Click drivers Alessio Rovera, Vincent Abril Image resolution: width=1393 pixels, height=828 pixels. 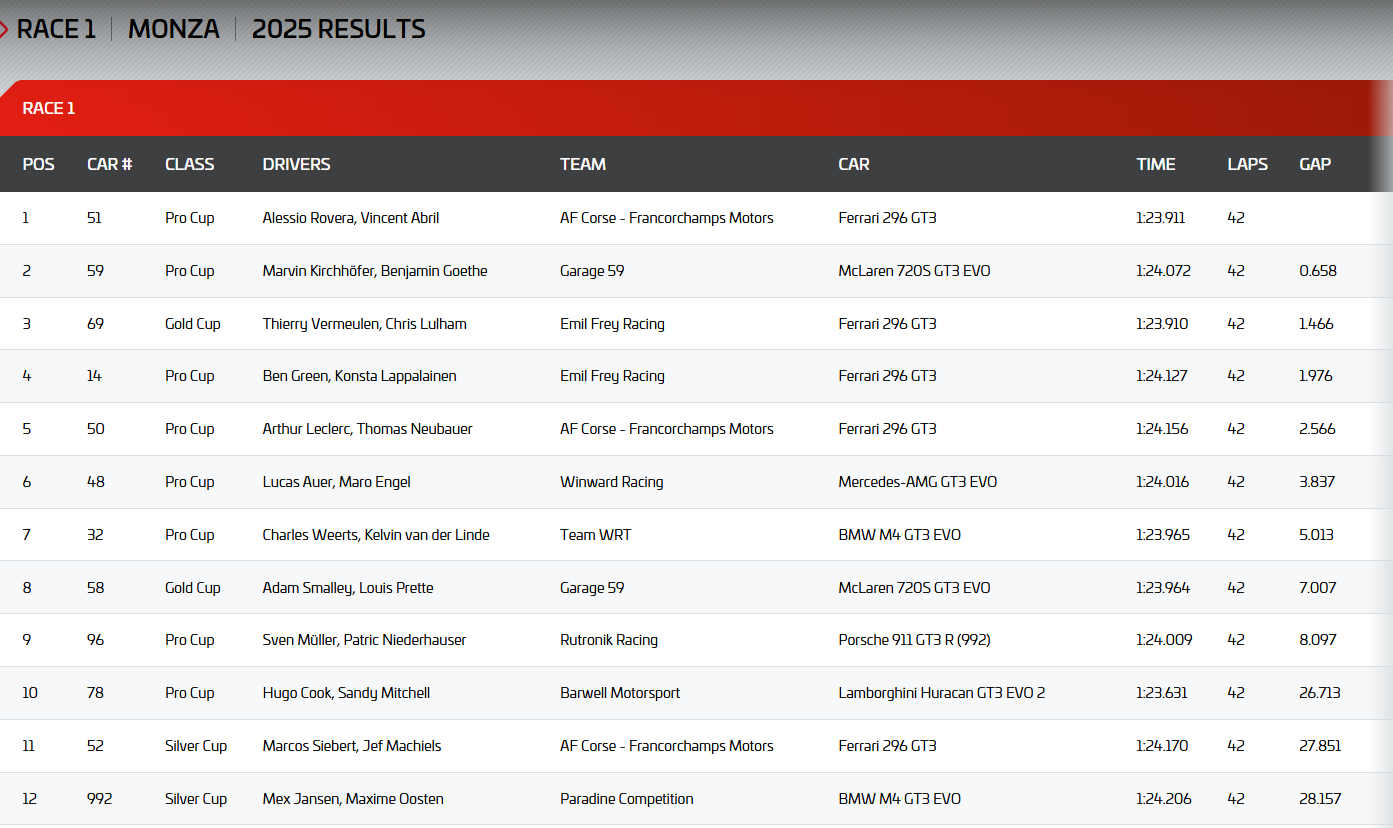click(351, 218)
